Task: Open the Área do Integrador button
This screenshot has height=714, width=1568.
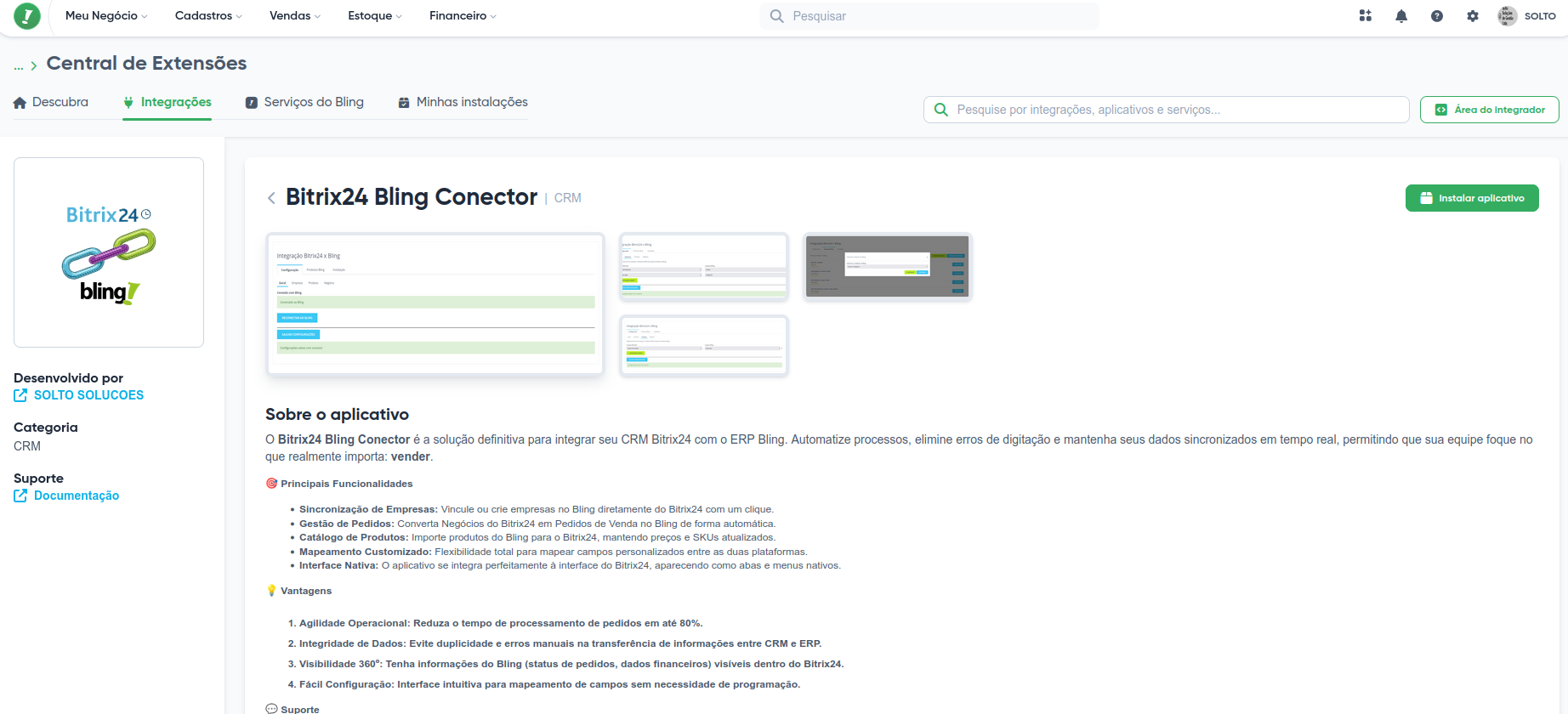Action: coord(1490,110)
